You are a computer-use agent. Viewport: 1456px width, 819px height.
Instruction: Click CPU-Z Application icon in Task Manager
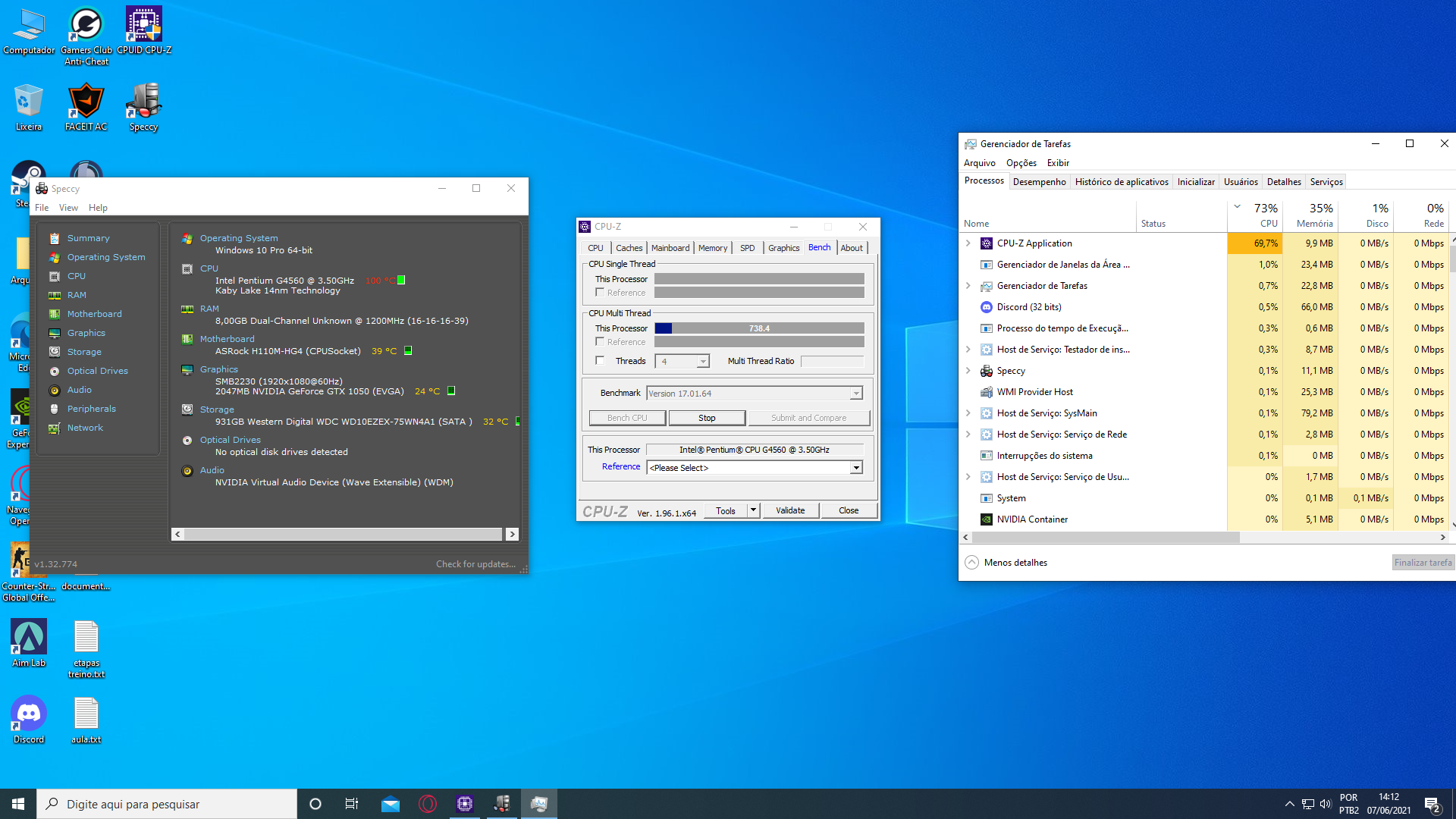[987, 243]
